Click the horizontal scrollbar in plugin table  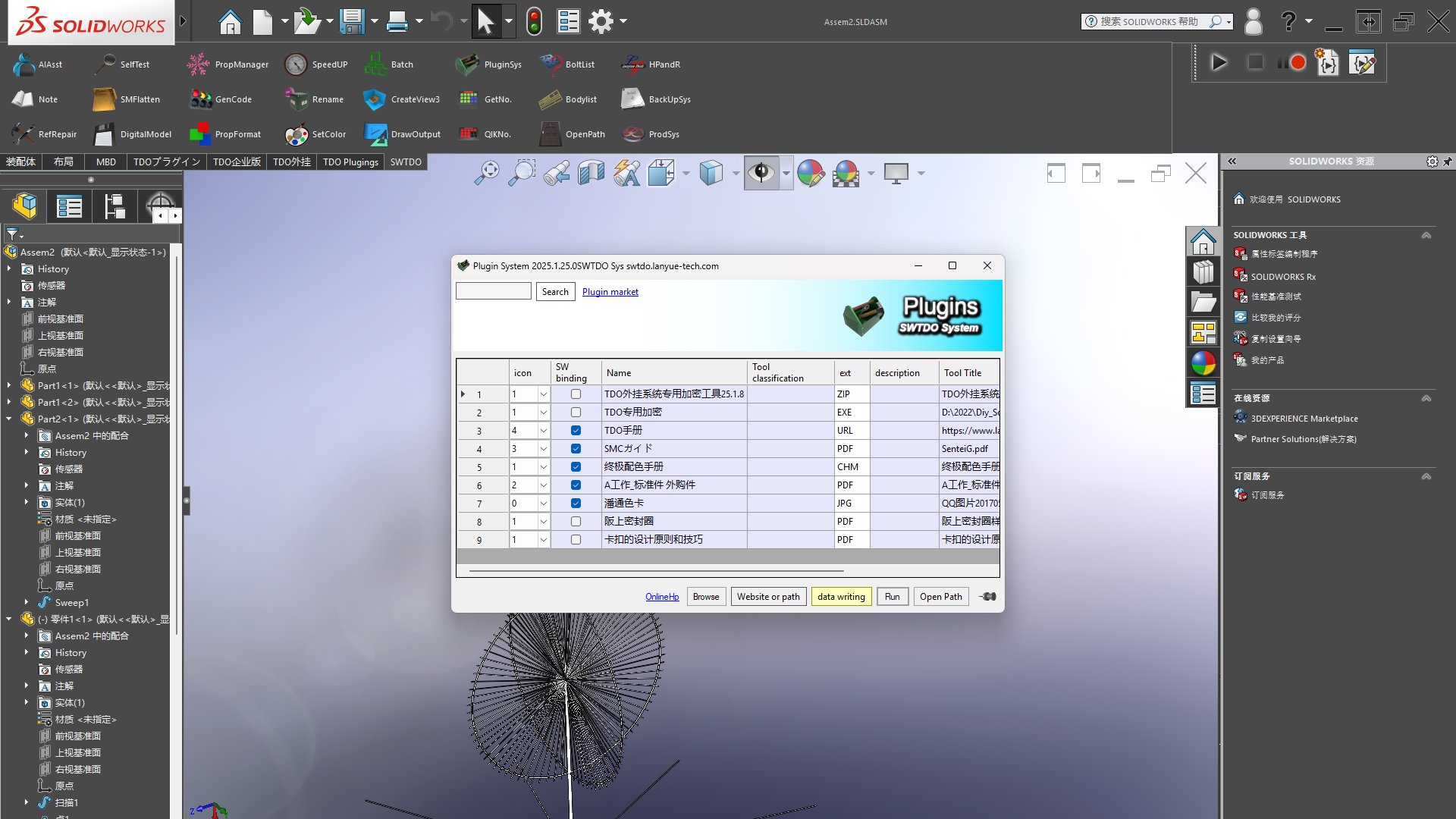point(656,570)
